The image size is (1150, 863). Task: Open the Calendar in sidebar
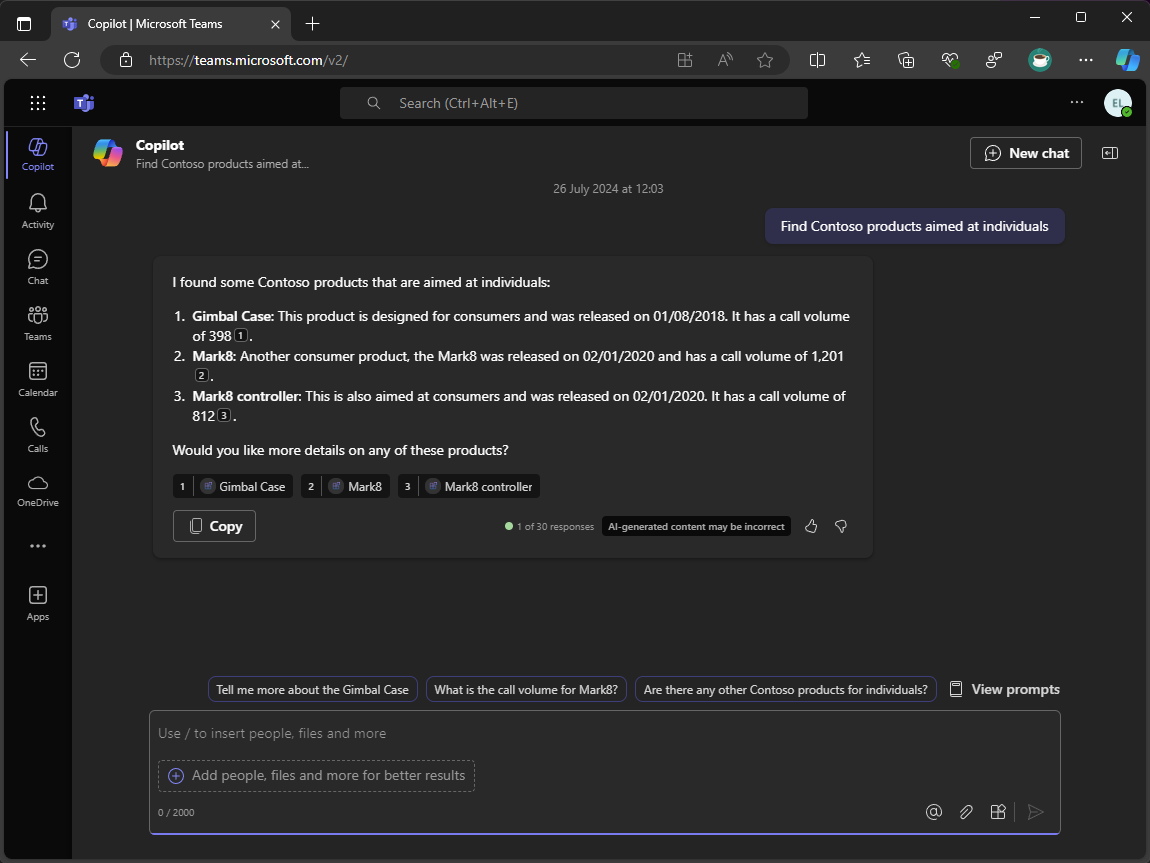(x=37, y=379)
